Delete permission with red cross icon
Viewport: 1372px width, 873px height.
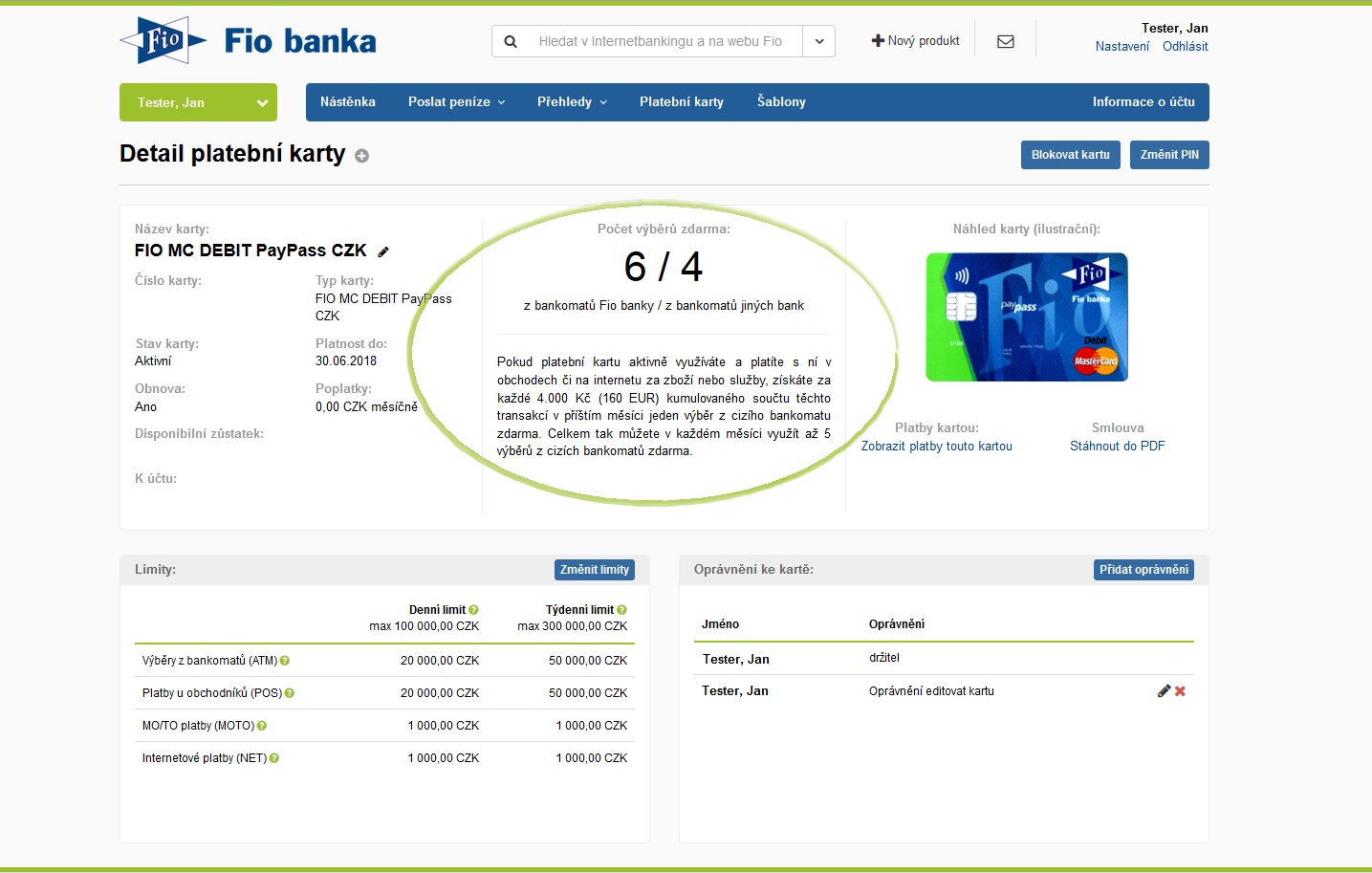coord(1181,691)
